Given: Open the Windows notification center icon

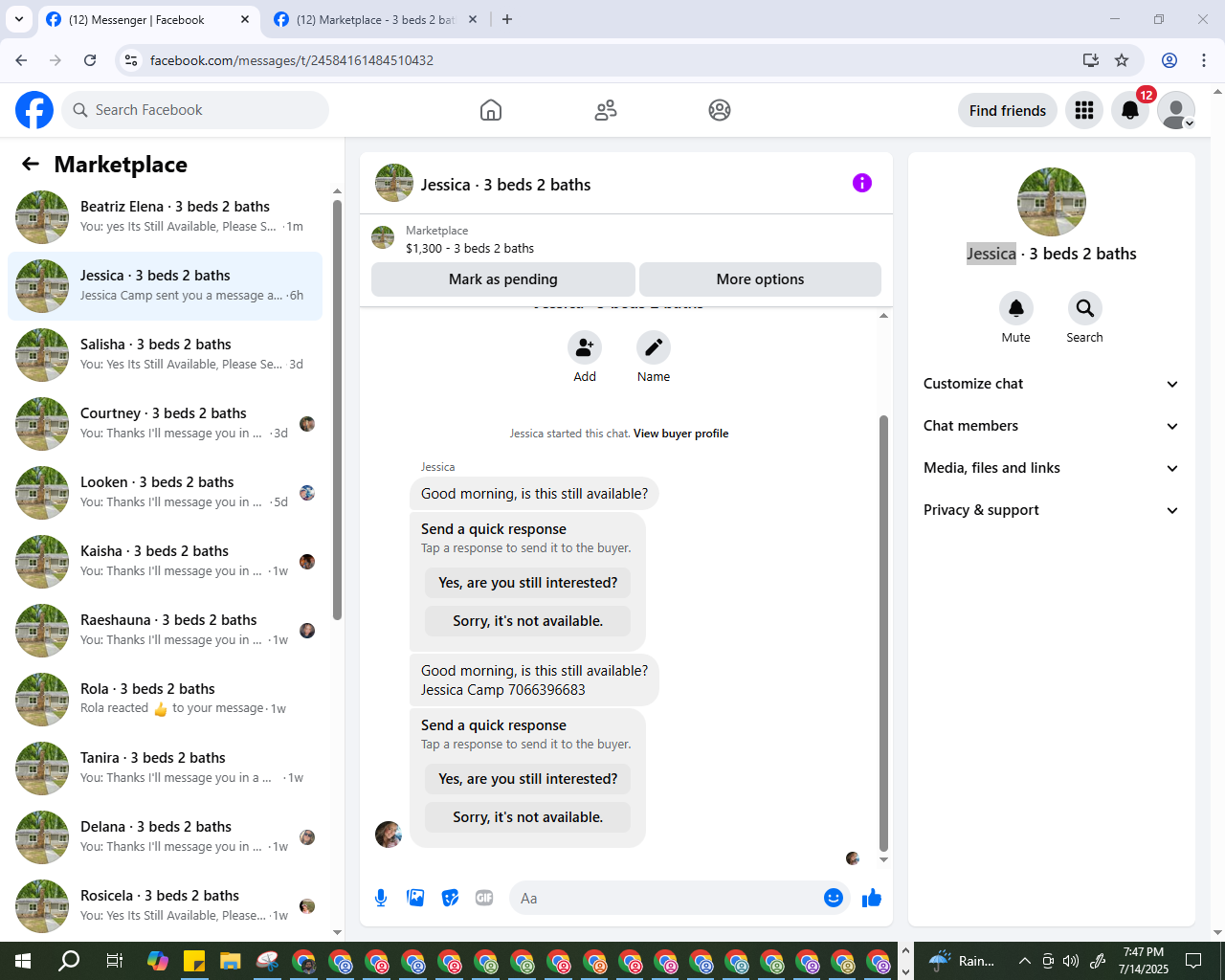Looking at the screenshot, I should 1193,961.
